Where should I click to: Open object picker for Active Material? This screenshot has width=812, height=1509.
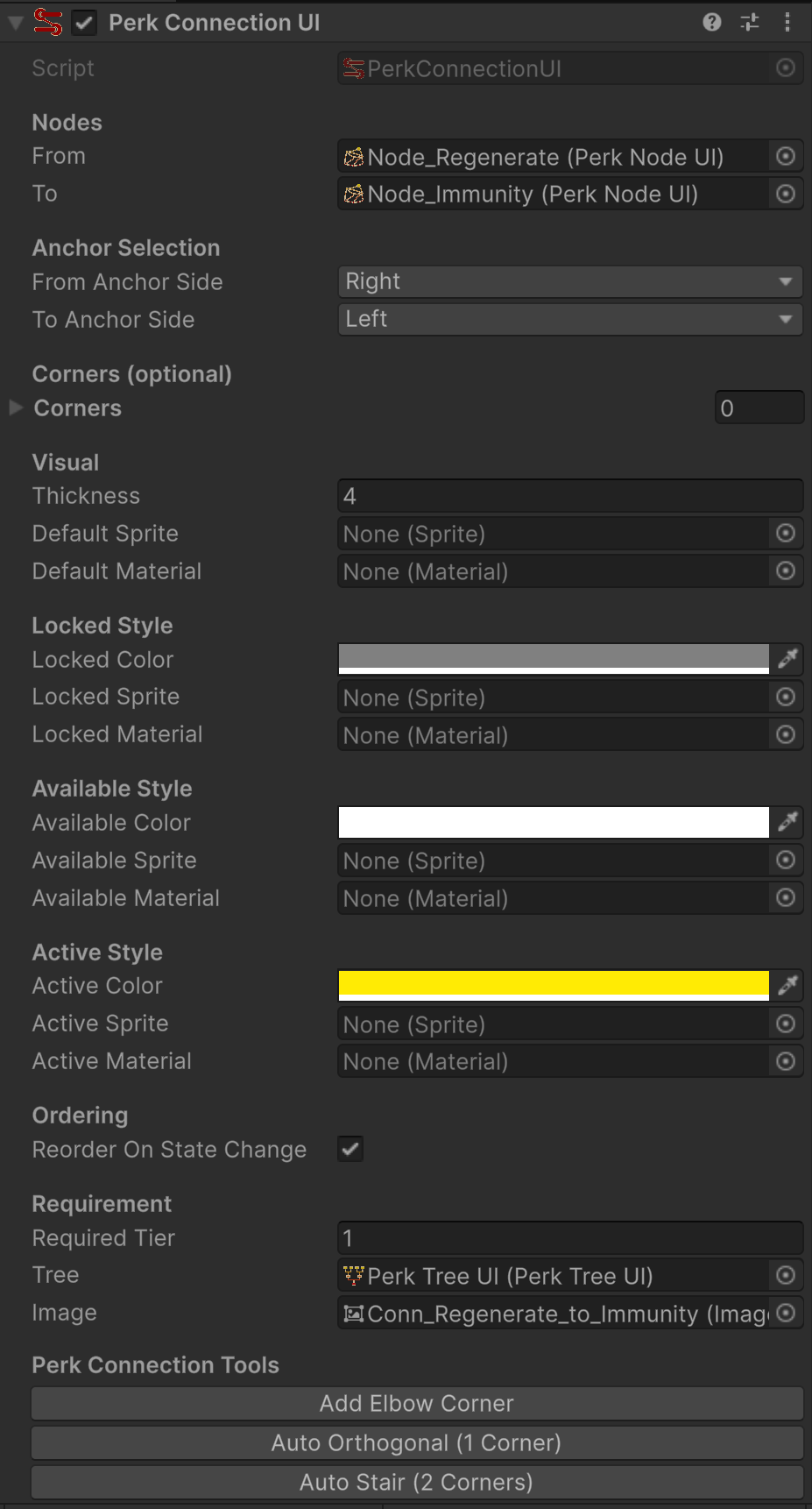[786, 1061]
